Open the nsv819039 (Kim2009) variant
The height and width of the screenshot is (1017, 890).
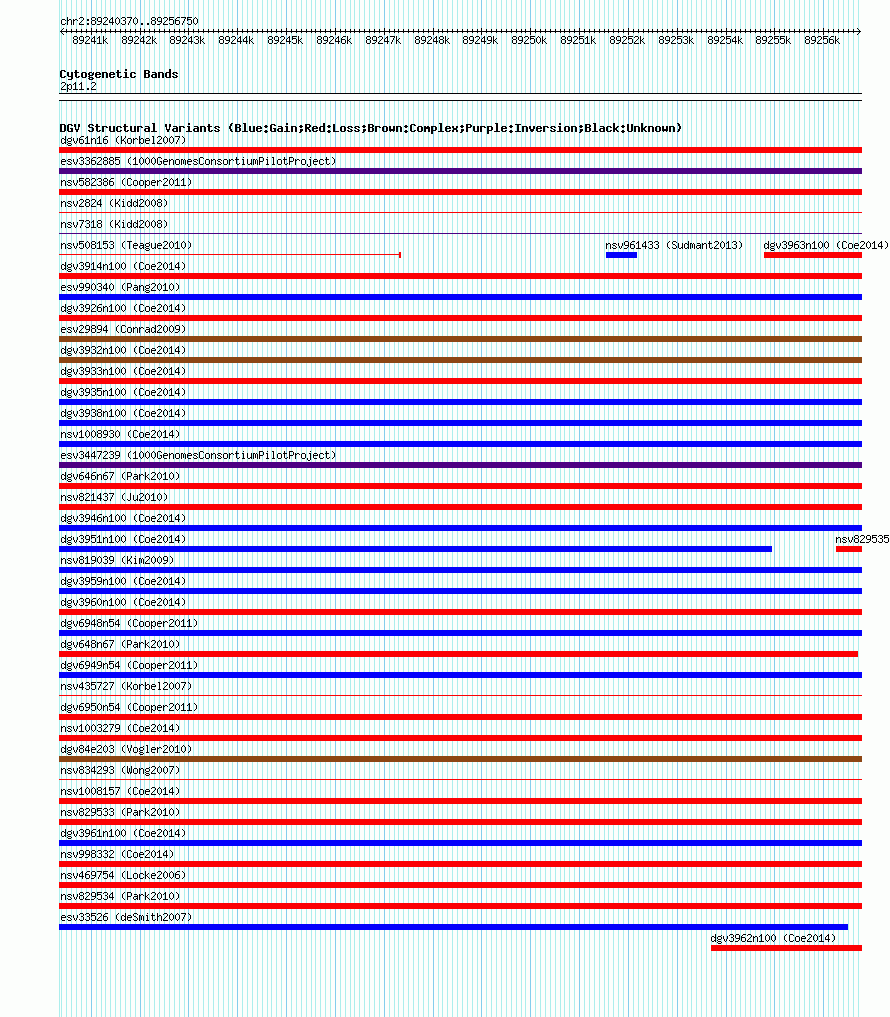click(117, 560)
